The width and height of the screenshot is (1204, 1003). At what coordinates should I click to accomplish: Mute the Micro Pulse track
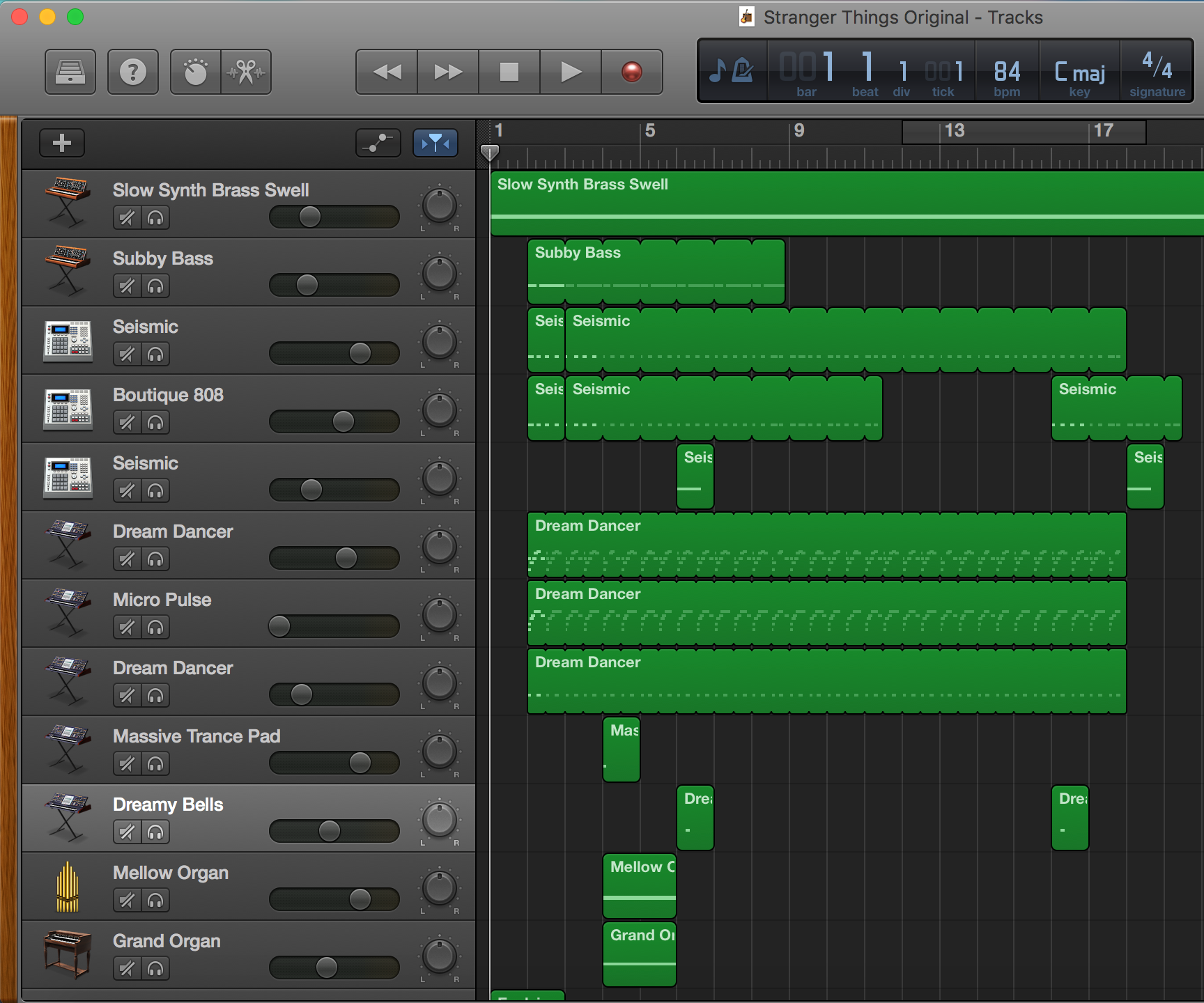pos(127,628)
